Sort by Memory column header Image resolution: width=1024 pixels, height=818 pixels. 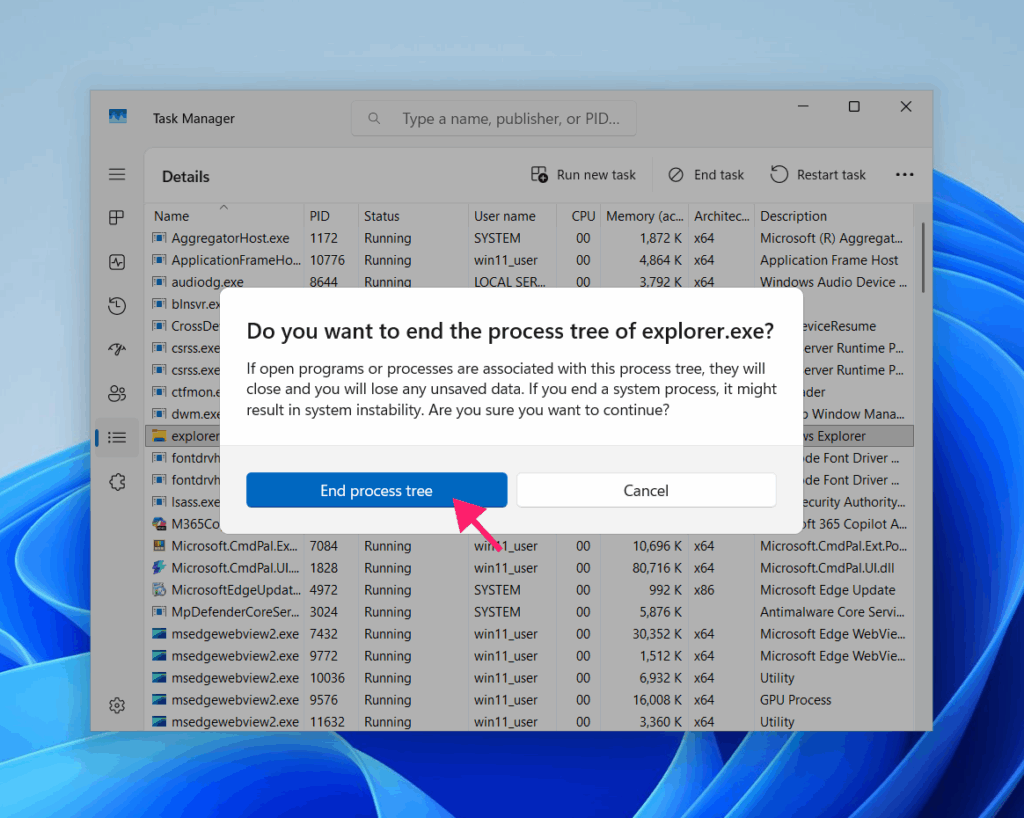[x=645, y=215]
